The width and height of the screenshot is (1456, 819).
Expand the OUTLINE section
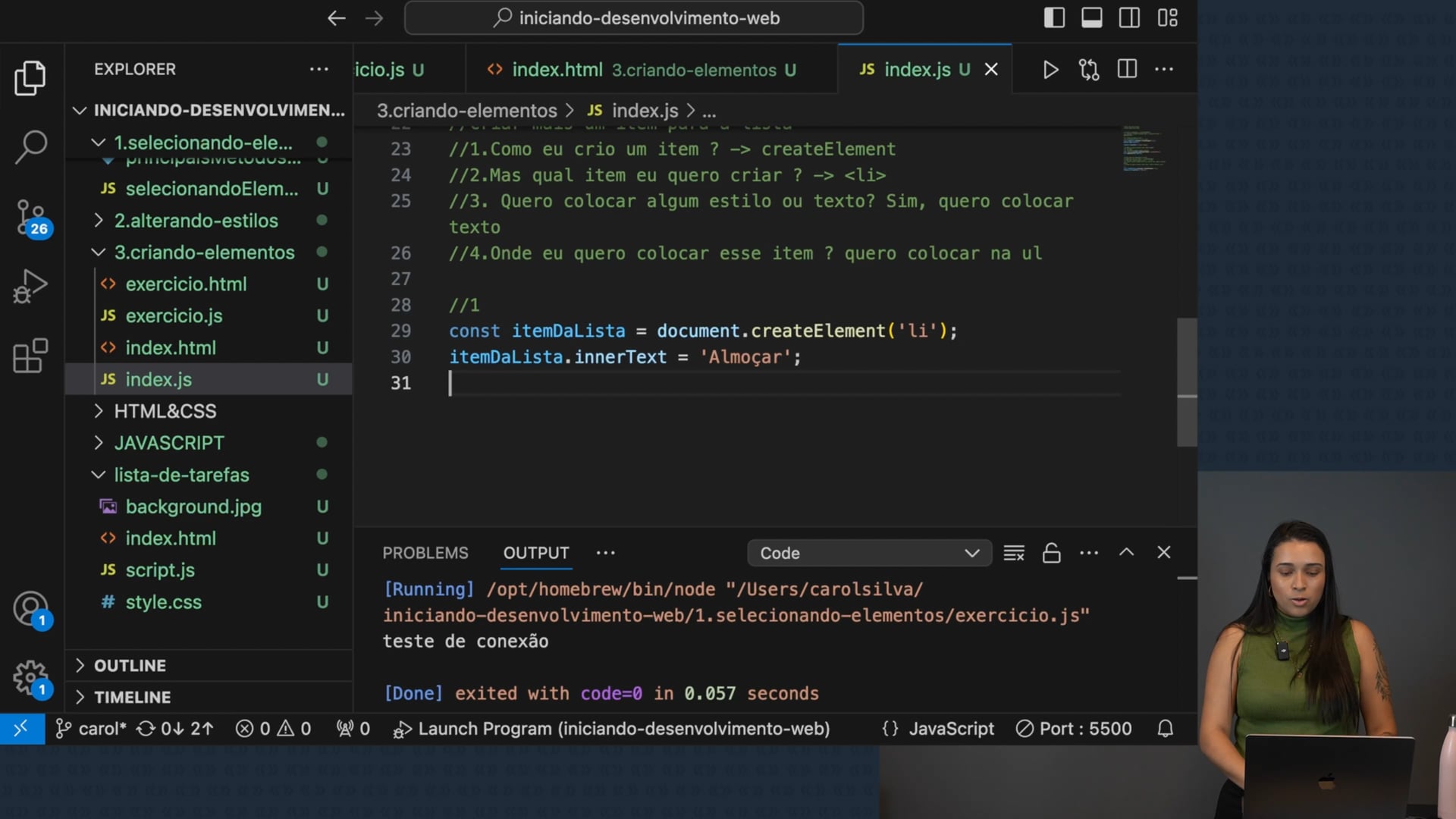pyautogui.click(x=130, y=665)
